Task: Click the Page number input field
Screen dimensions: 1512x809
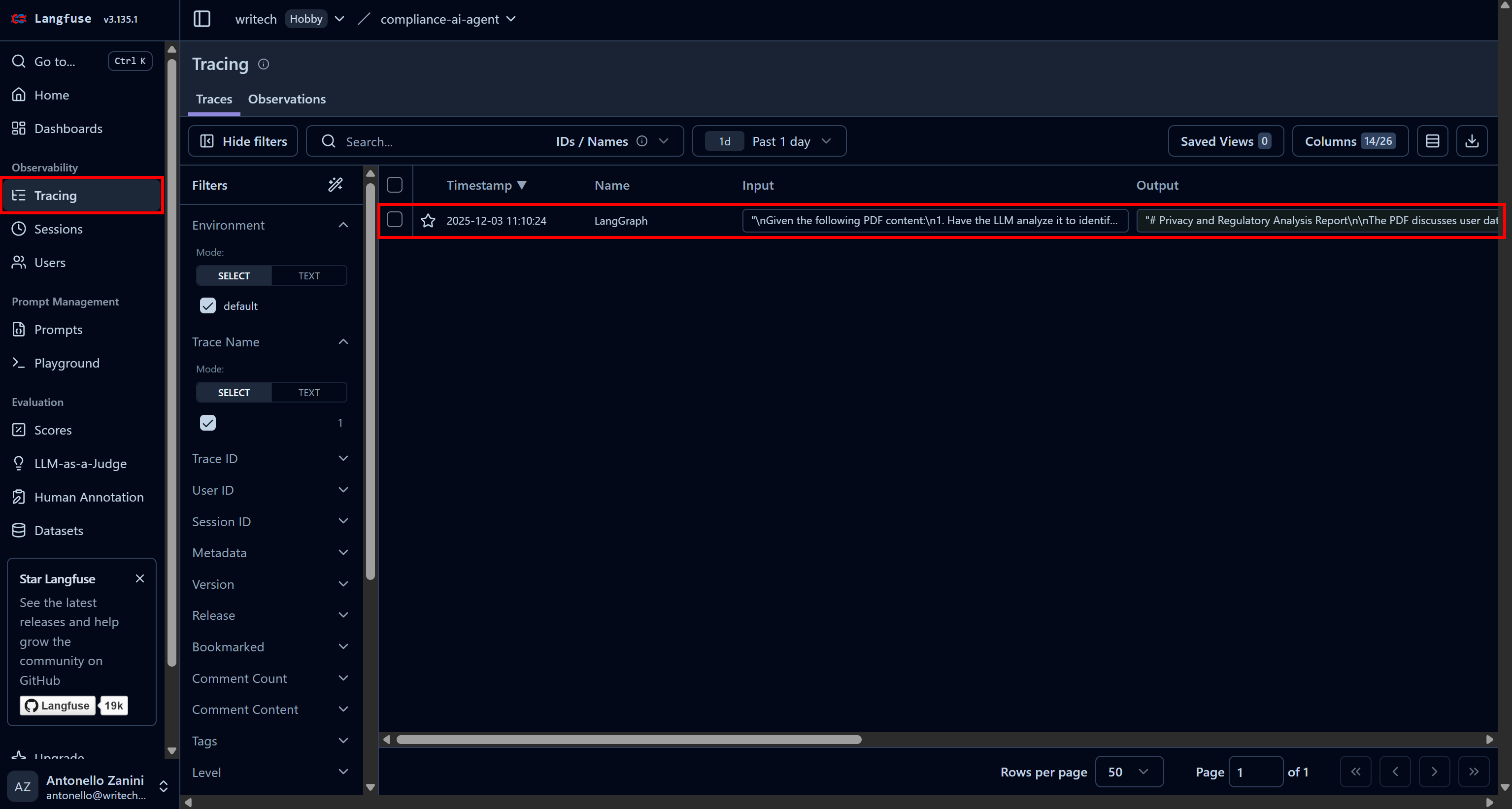Action: (x=1255, y=772)
